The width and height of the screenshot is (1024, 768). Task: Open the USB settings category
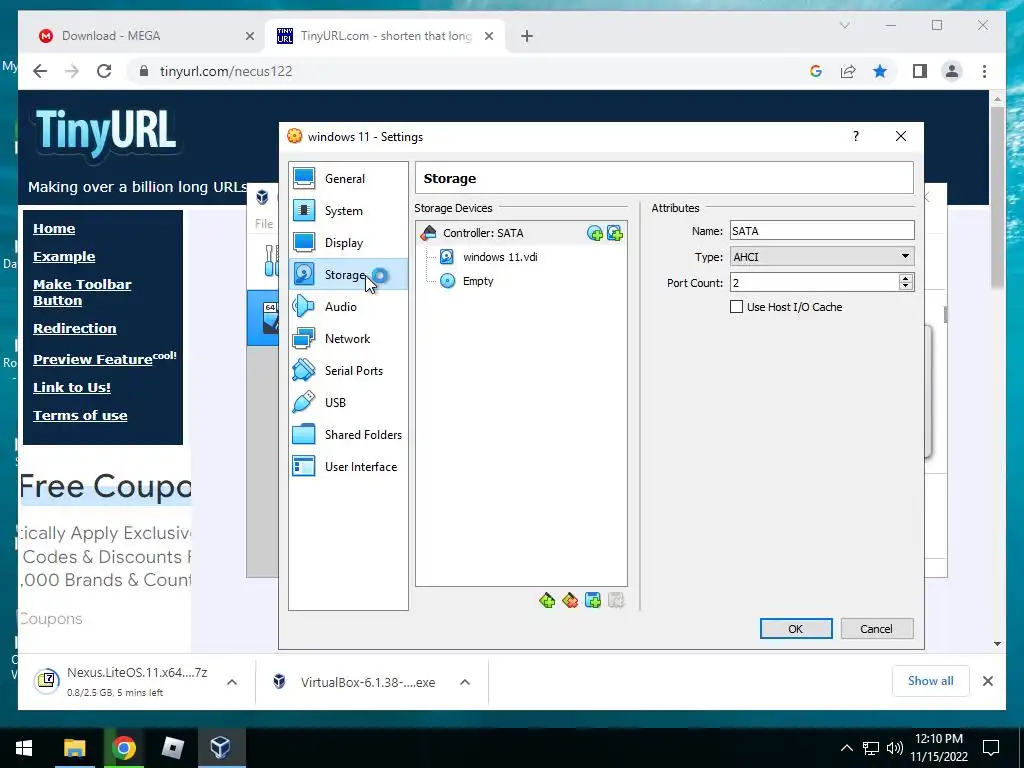tap(347, 402)
